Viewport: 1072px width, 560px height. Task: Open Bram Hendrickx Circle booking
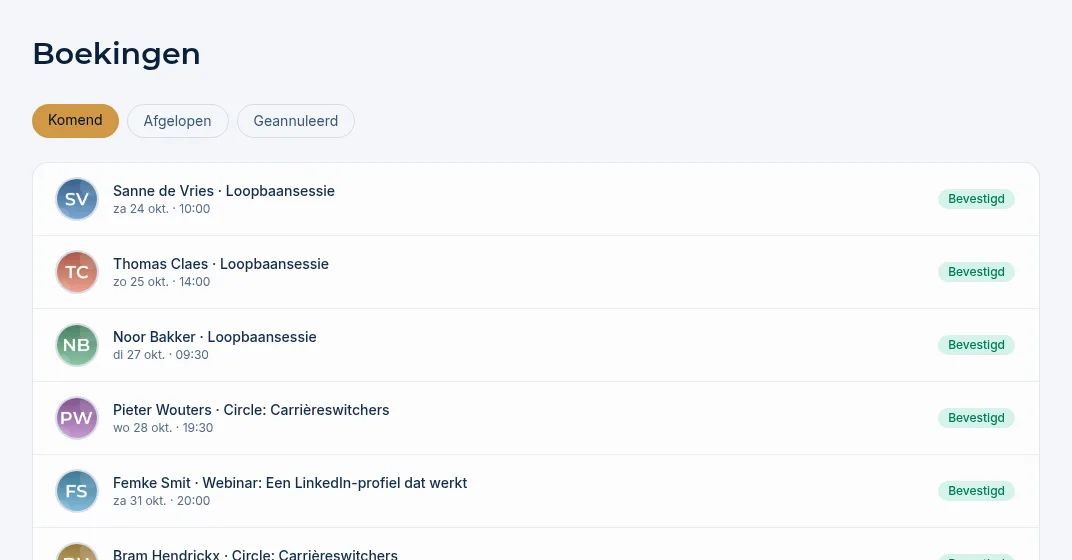[536, 544]
